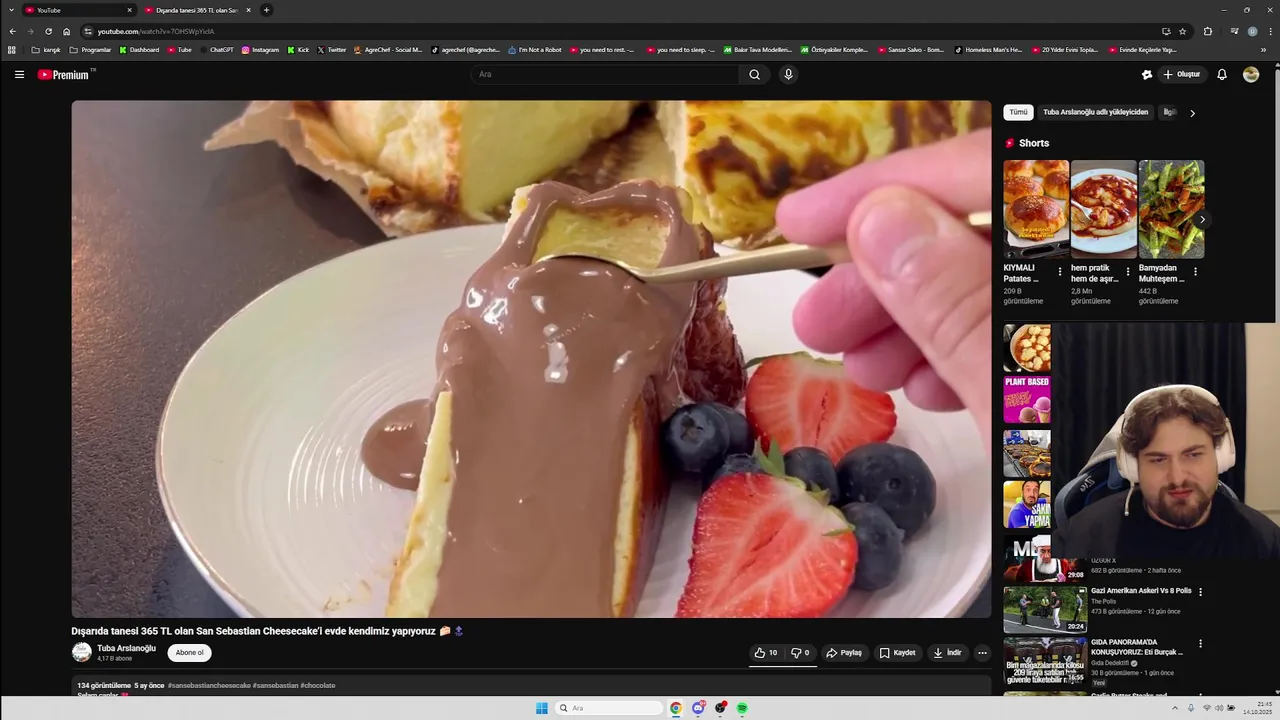This screenshot has width=1280, height=720.
Task: Open the tab search dropdown arrow
Action: coord(11,10)
